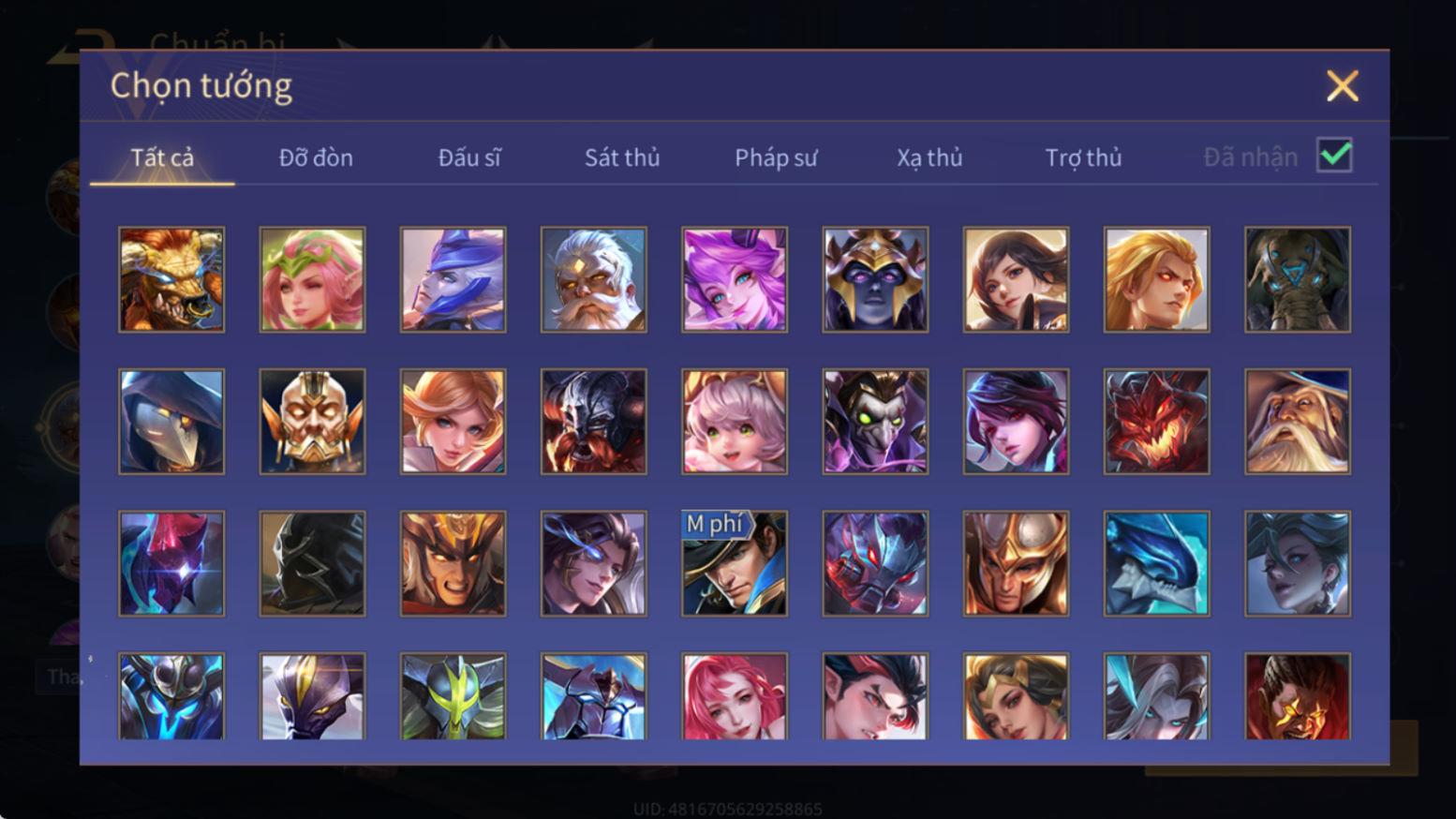Choose the white-bearded old warrior portrait
This screenshot has height=819, width=1456.
pyautogui.click(x=593, y=279)
